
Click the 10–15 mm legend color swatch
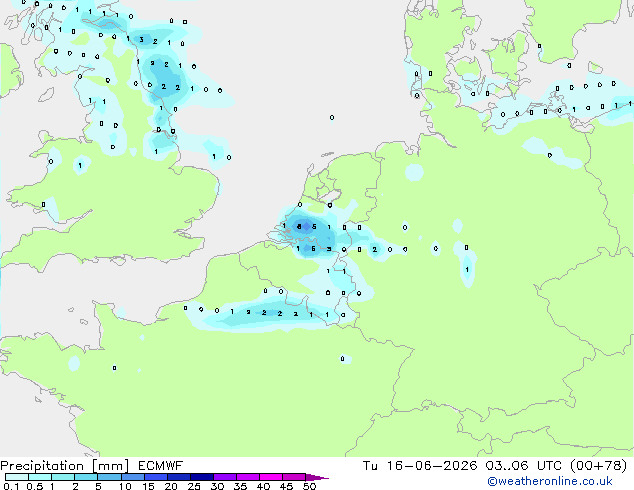click(x=133, y=477)
